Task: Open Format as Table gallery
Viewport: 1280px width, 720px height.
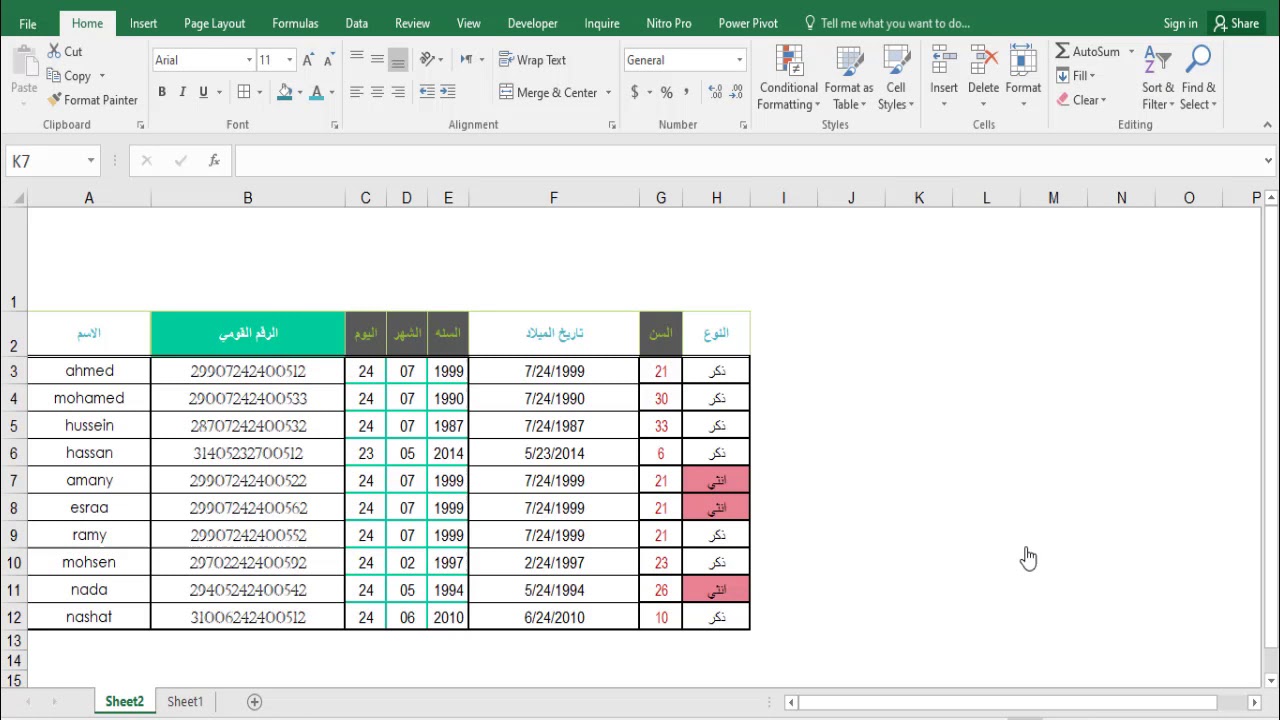Action: coord(849,78)
